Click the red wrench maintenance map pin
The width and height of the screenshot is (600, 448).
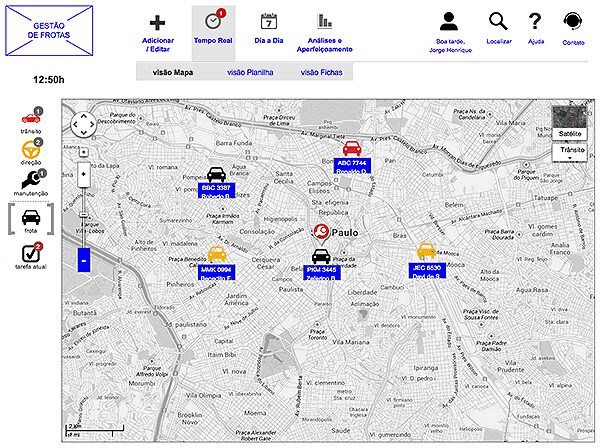[x=321, y=233]
